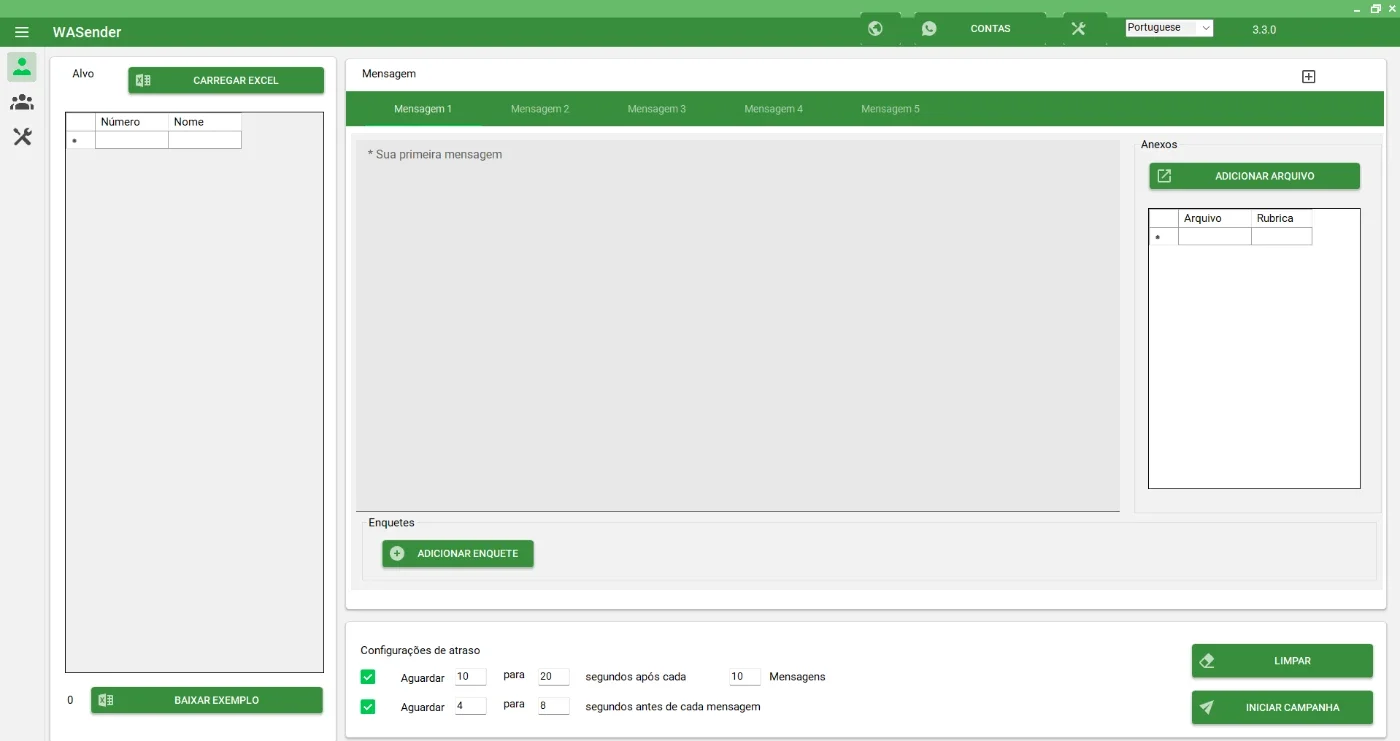Image resolution: width=1400 pixels, height=741 pixels.
Task: Click the empty Nome cell
Action: coord(205,140)
